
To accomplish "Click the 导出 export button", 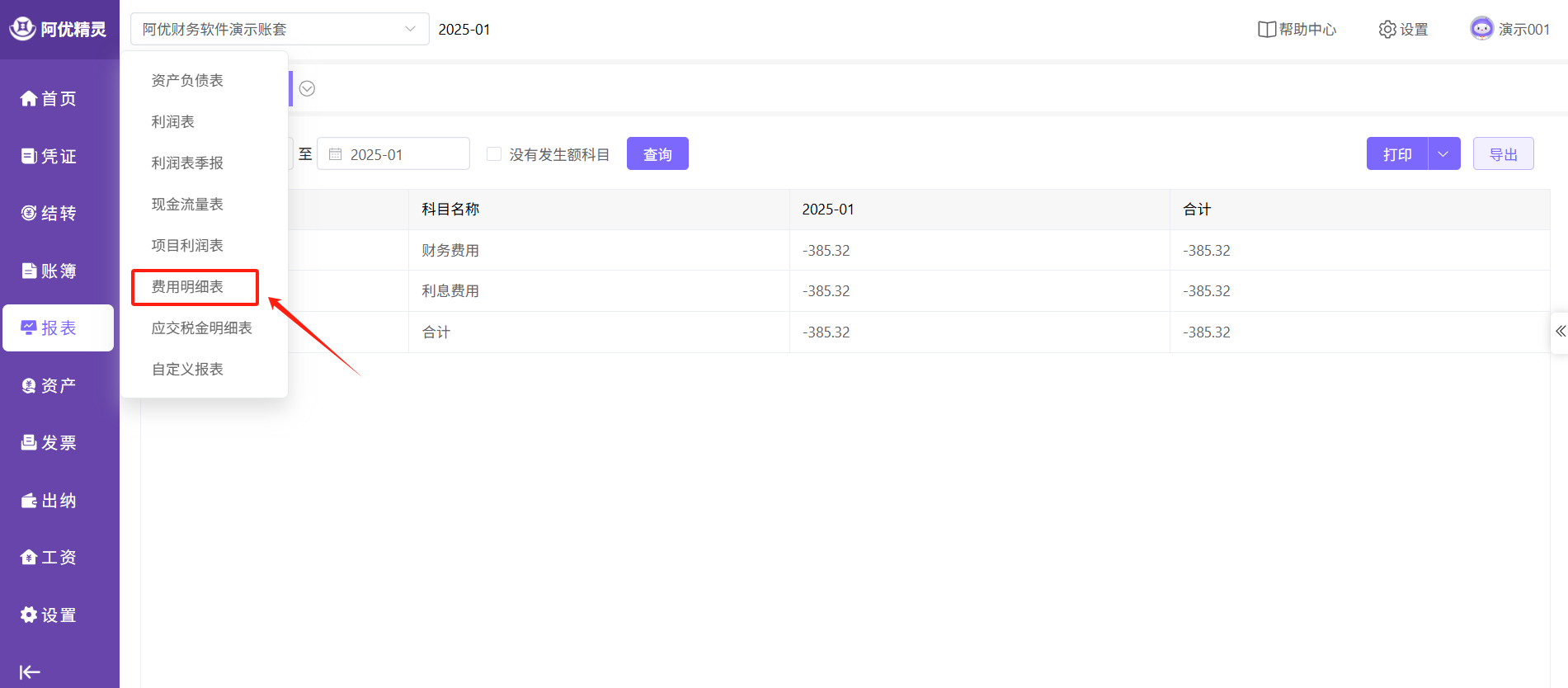I will (x=1503, y=154).
